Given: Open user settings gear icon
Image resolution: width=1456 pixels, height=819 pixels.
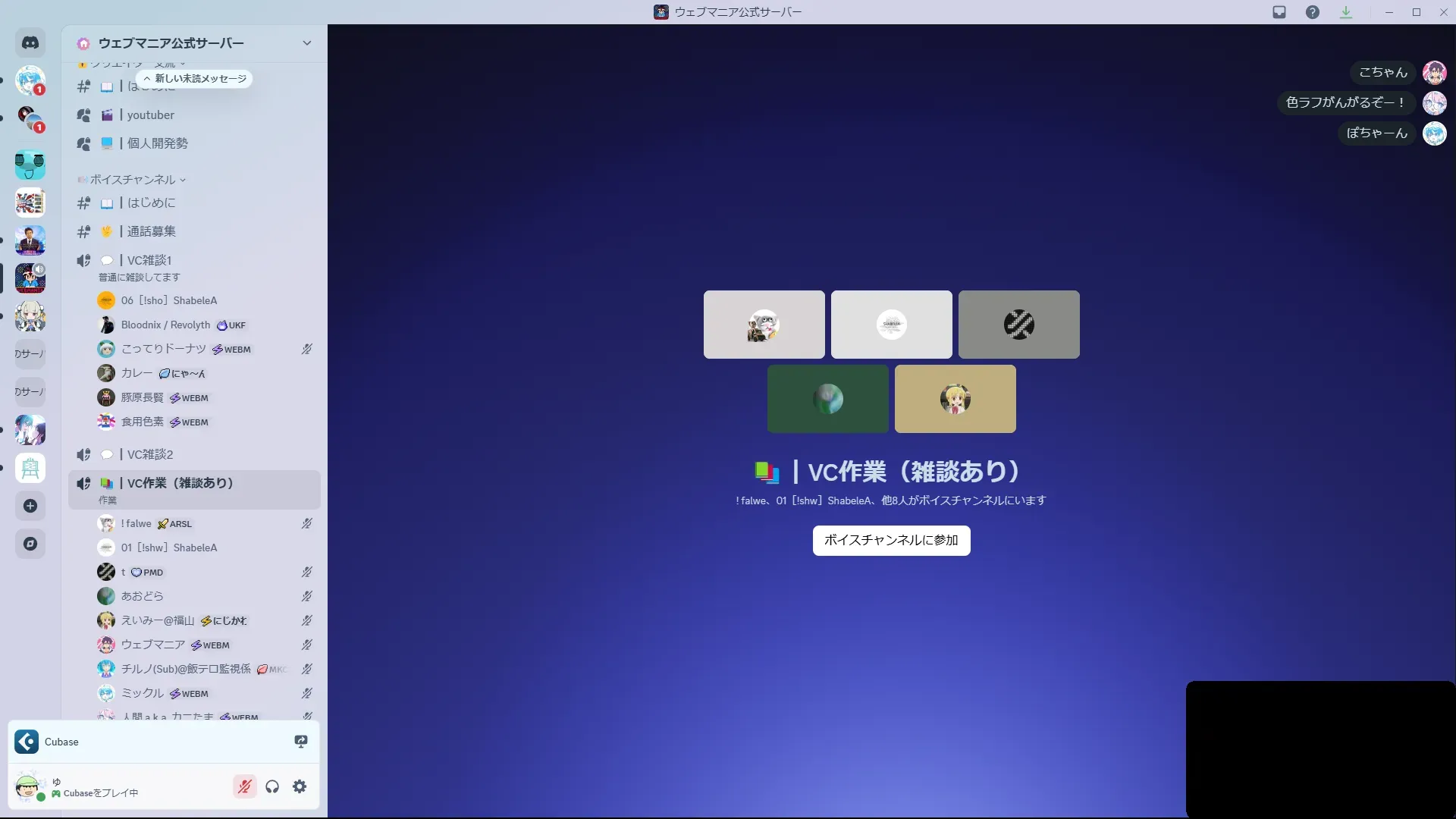Looking at the screenshot, I should point(300,786).
